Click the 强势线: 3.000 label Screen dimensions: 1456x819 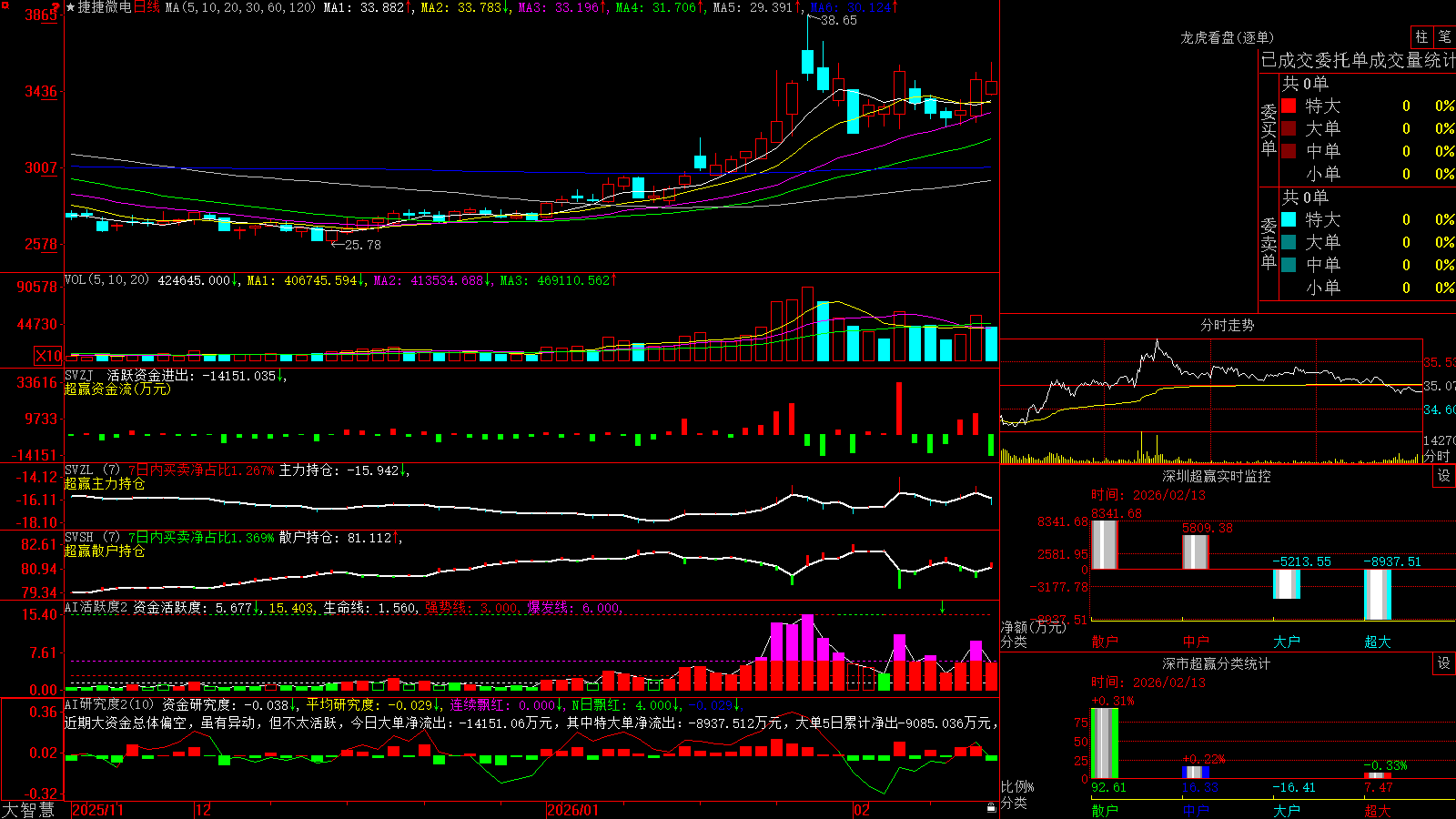(472, 608)
